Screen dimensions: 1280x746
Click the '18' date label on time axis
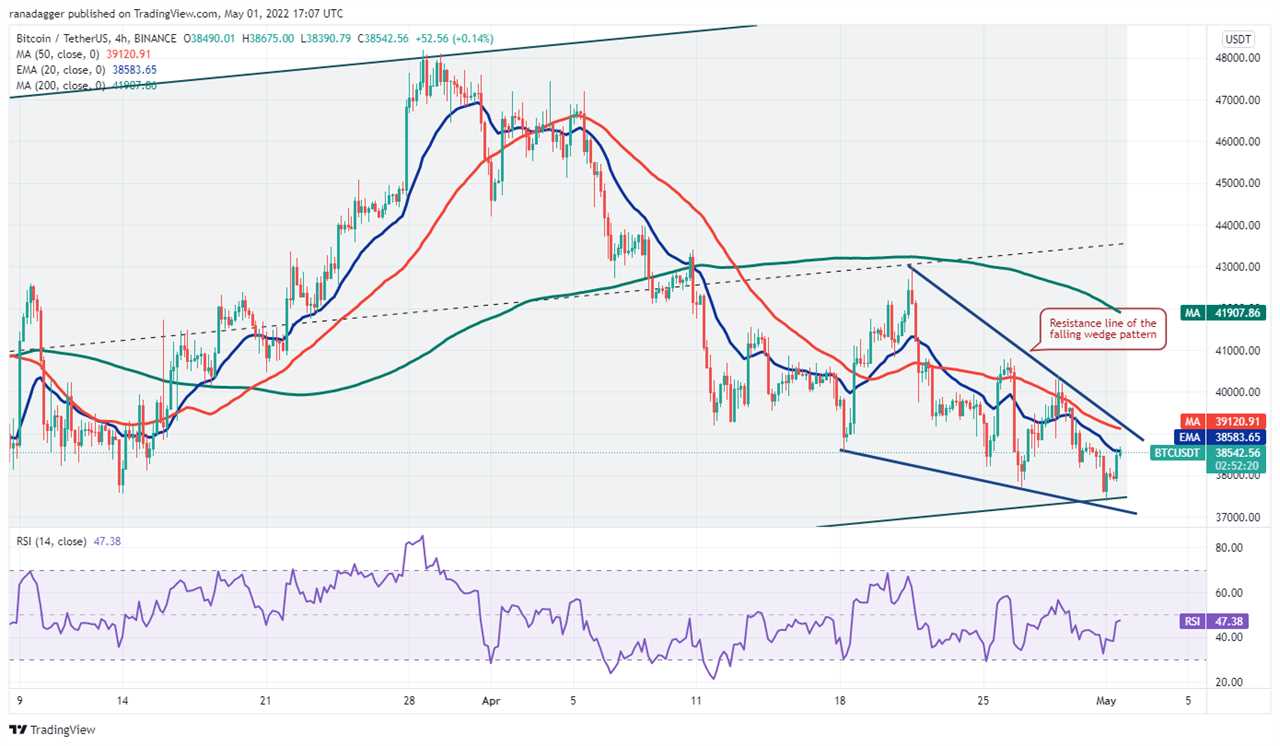click(x=840, y=700)
